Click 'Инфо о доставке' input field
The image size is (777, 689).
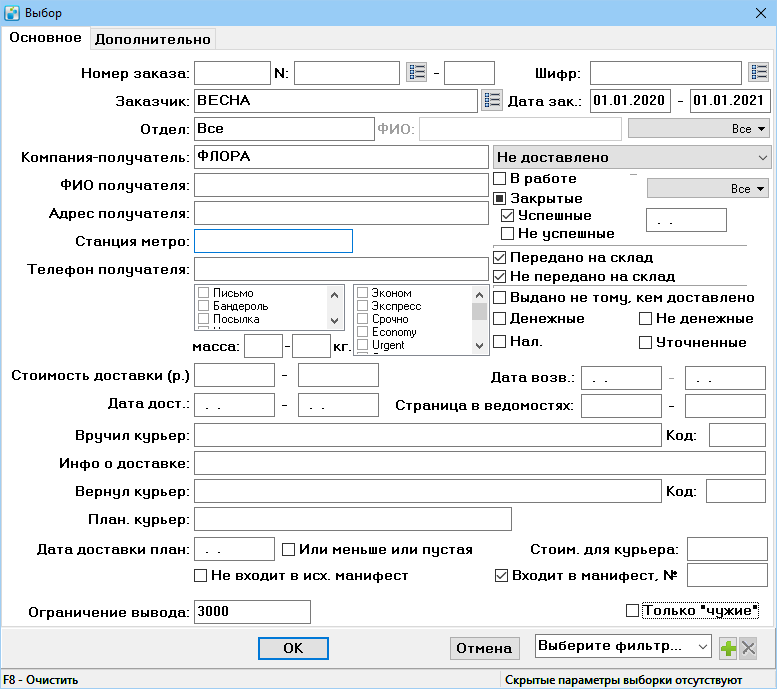click(x=480, y=463)
